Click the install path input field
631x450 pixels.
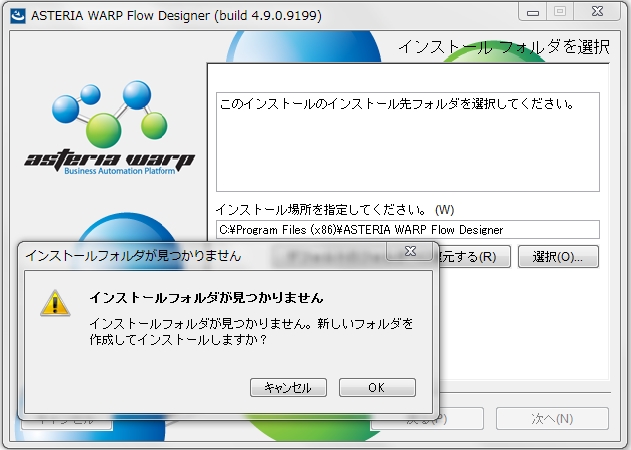point(407,229)
